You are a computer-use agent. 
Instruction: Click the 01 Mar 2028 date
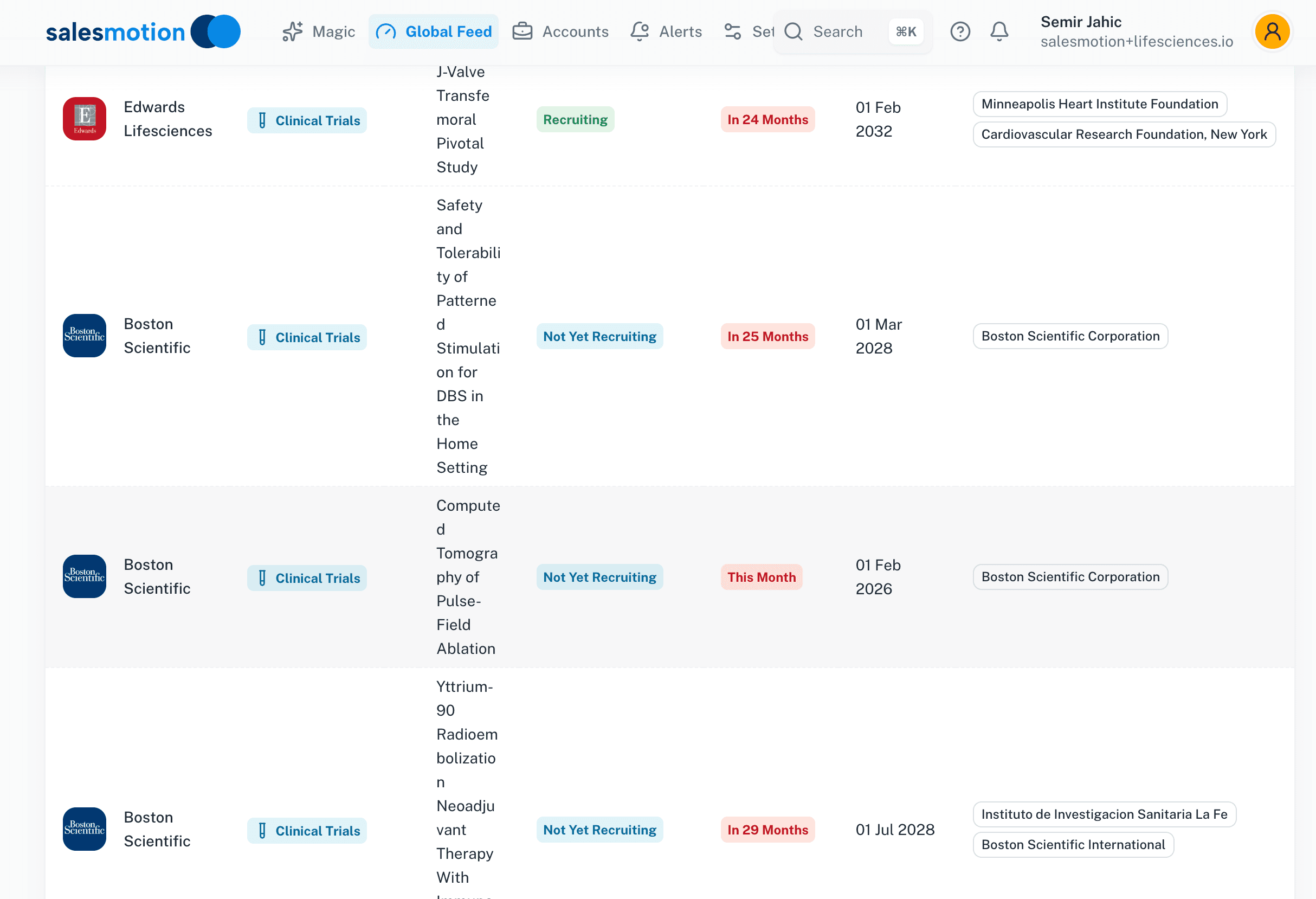point(878,337)
